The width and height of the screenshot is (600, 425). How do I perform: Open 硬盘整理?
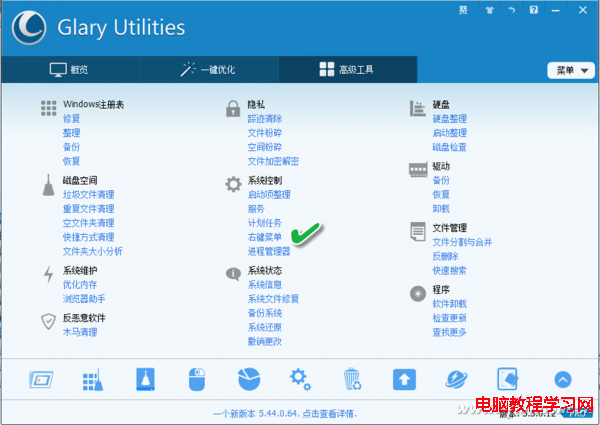pyautogui.click(x=450, y=119)
